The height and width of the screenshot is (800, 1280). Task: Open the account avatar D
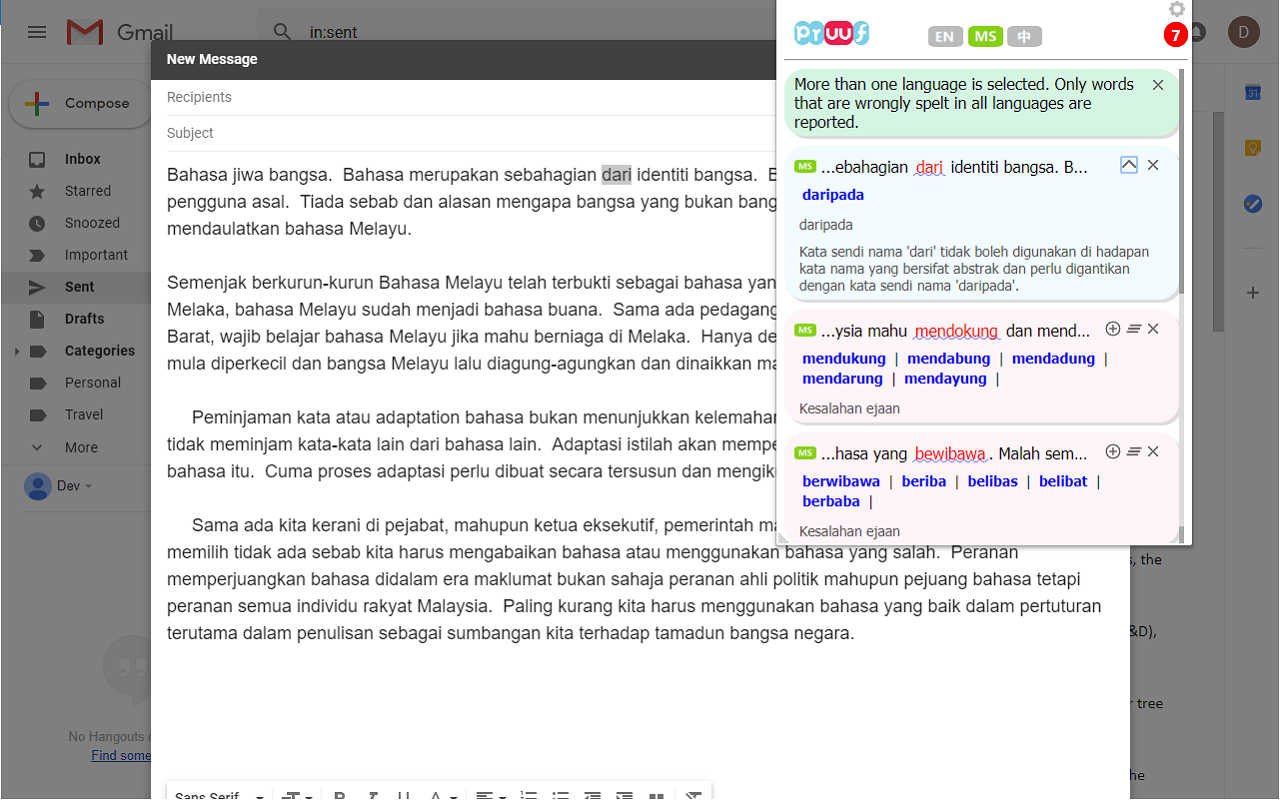[1244, 32]
